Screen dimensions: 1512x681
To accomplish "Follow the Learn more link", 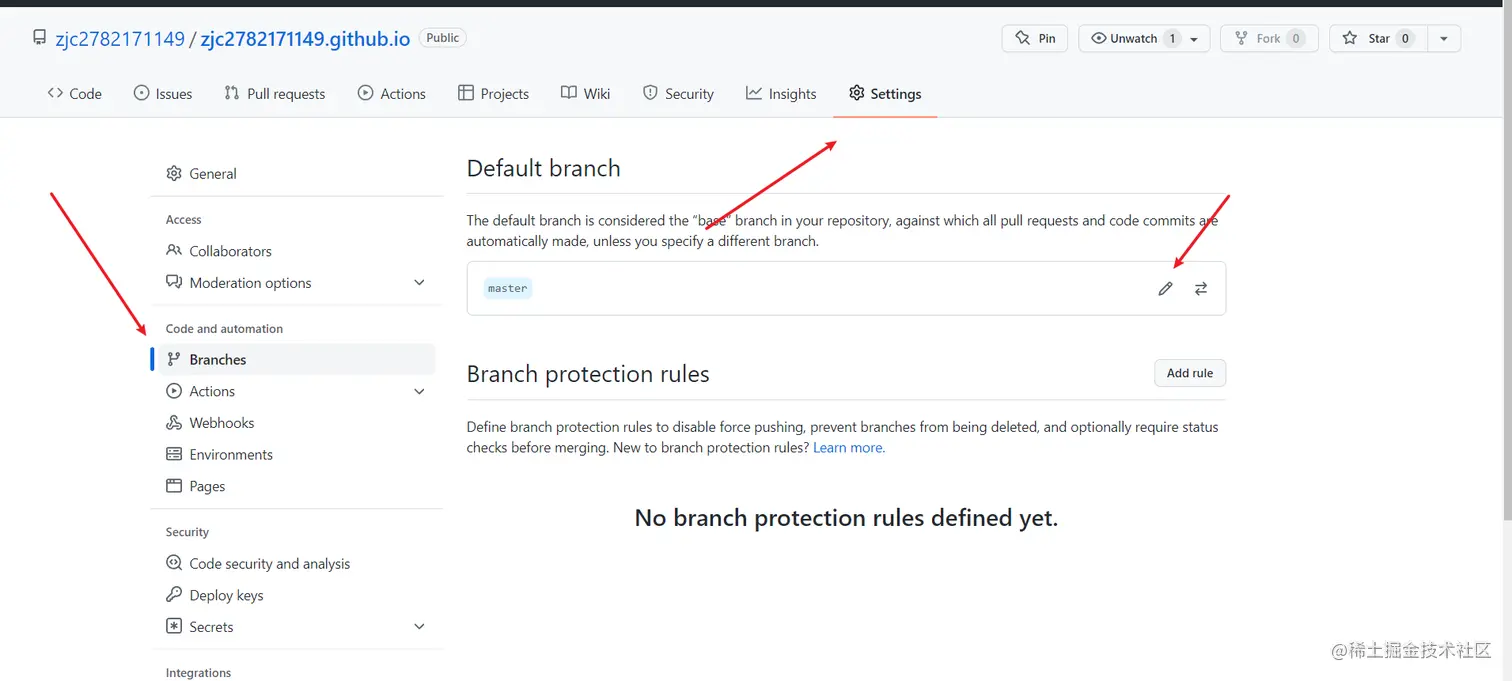I will point(848,448).
